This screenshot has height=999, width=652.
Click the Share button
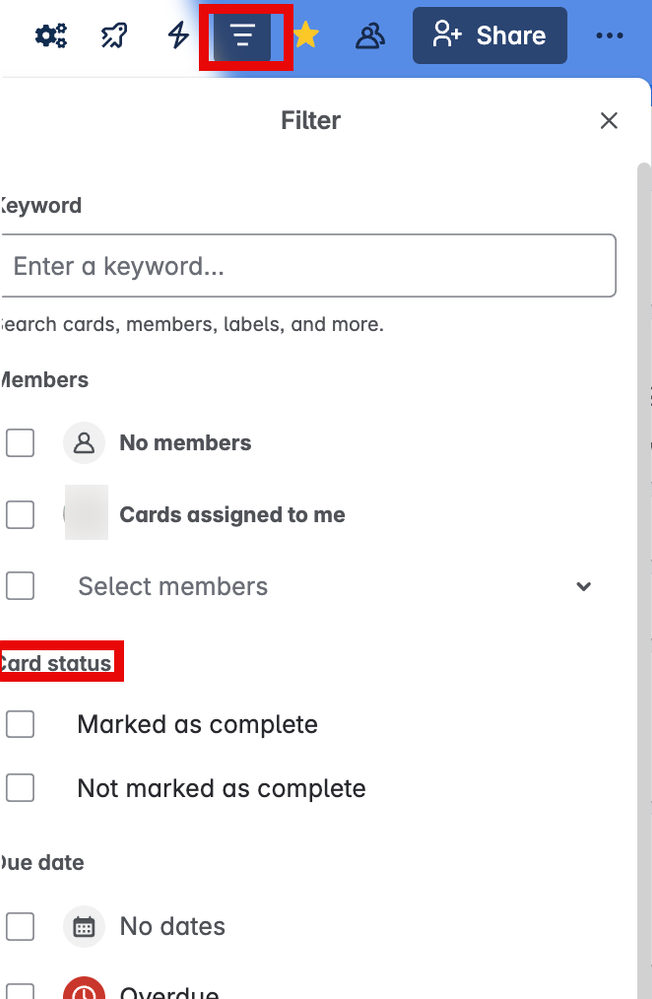(x=490, y=36)
